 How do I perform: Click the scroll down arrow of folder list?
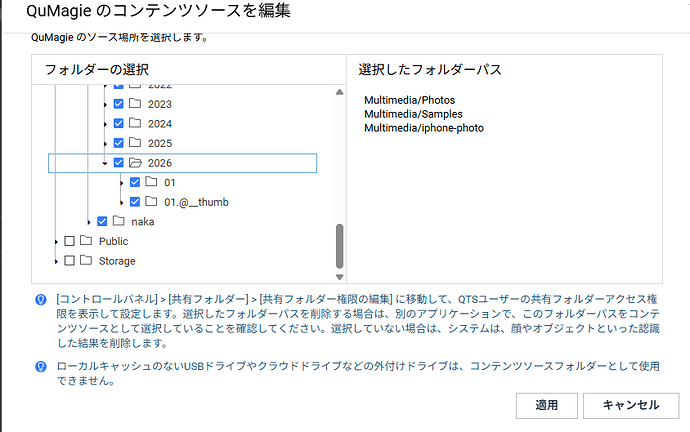(x=339, y=277)
